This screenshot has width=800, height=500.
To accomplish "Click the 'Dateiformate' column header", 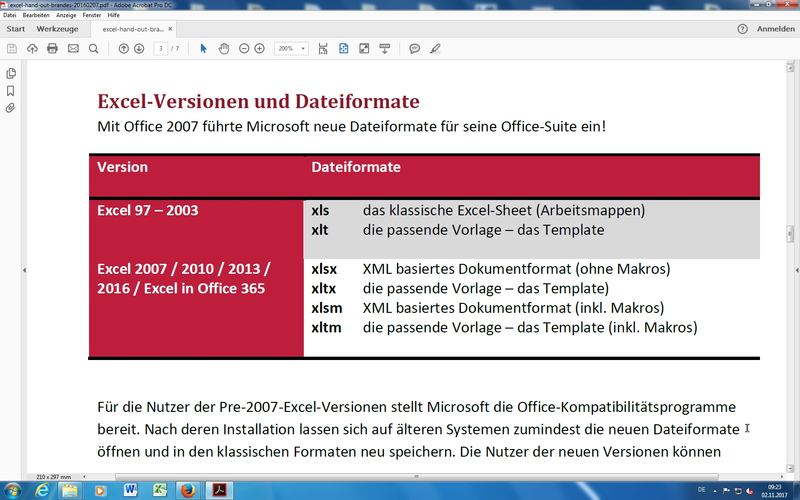I will (356, 167).
